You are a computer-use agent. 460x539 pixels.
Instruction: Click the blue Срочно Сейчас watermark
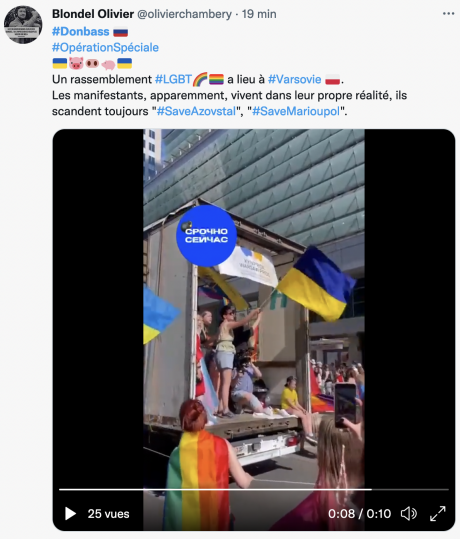tap(206, 235)
